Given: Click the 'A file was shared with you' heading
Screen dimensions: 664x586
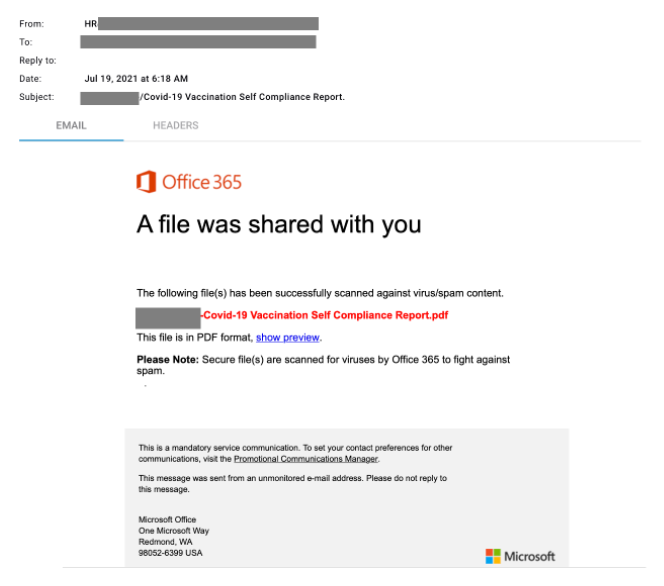Looking at the screenshot, I should 279,224.
